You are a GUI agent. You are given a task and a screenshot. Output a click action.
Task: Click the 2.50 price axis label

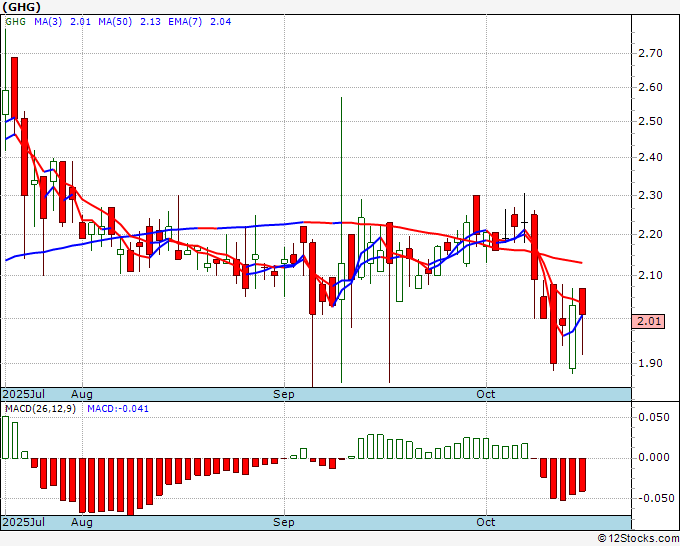point(651,121)
